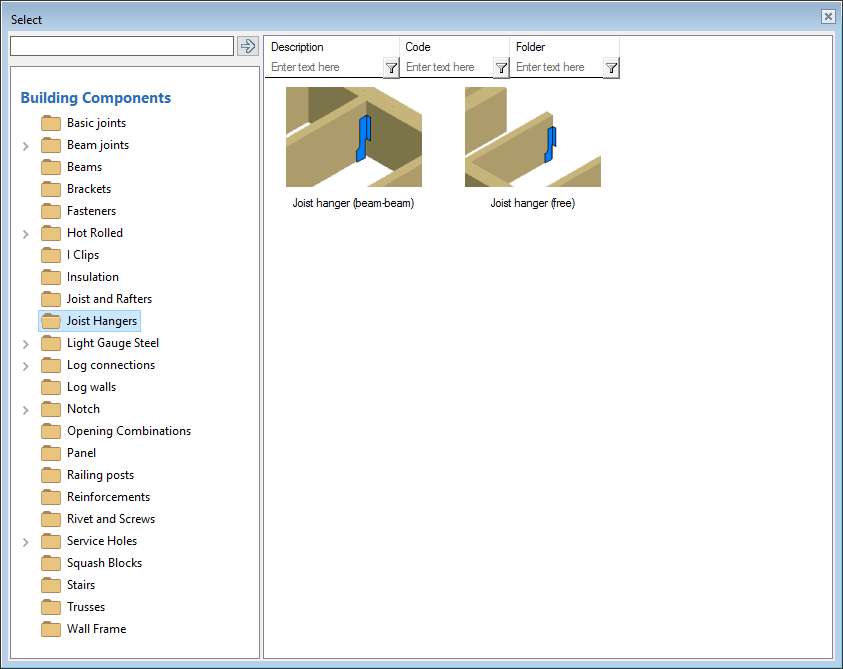
Task: Click the Trusses folder icon
Action: 51,607
